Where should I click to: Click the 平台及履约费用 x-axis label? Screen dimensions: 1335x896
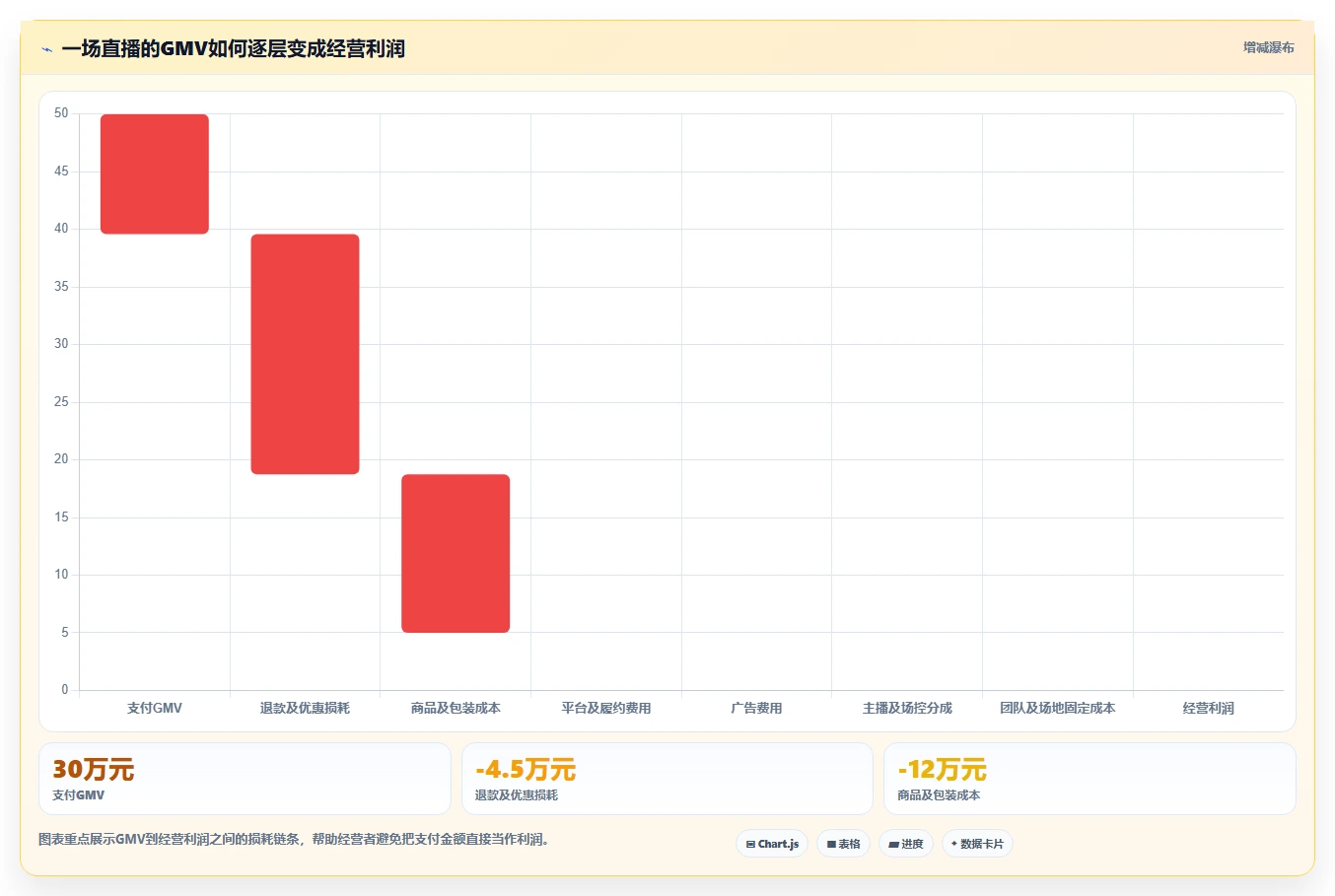click(x=606, y=708)
